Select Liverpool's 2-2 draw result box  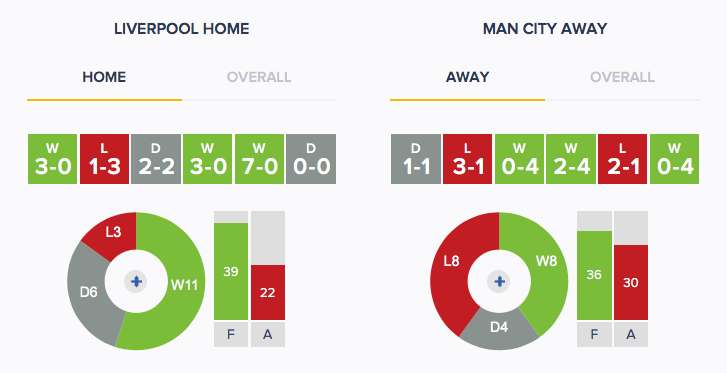(x=156, y=159)
